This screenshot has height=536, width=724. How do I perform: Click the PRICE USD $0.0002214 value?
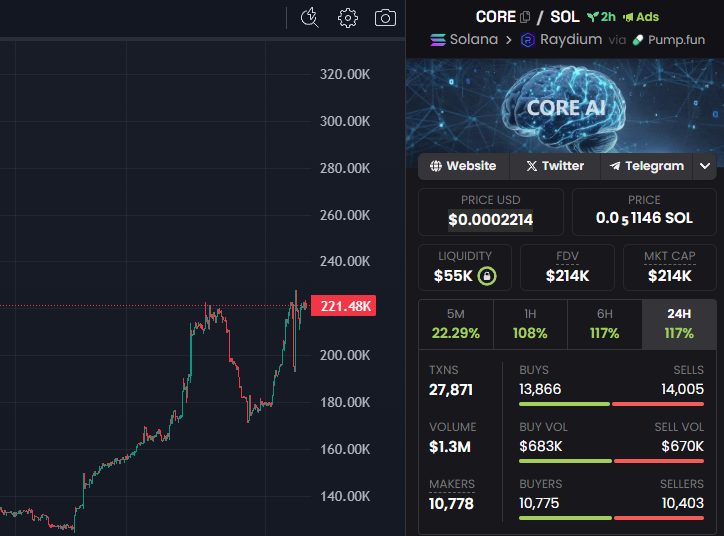coord(490,220)
